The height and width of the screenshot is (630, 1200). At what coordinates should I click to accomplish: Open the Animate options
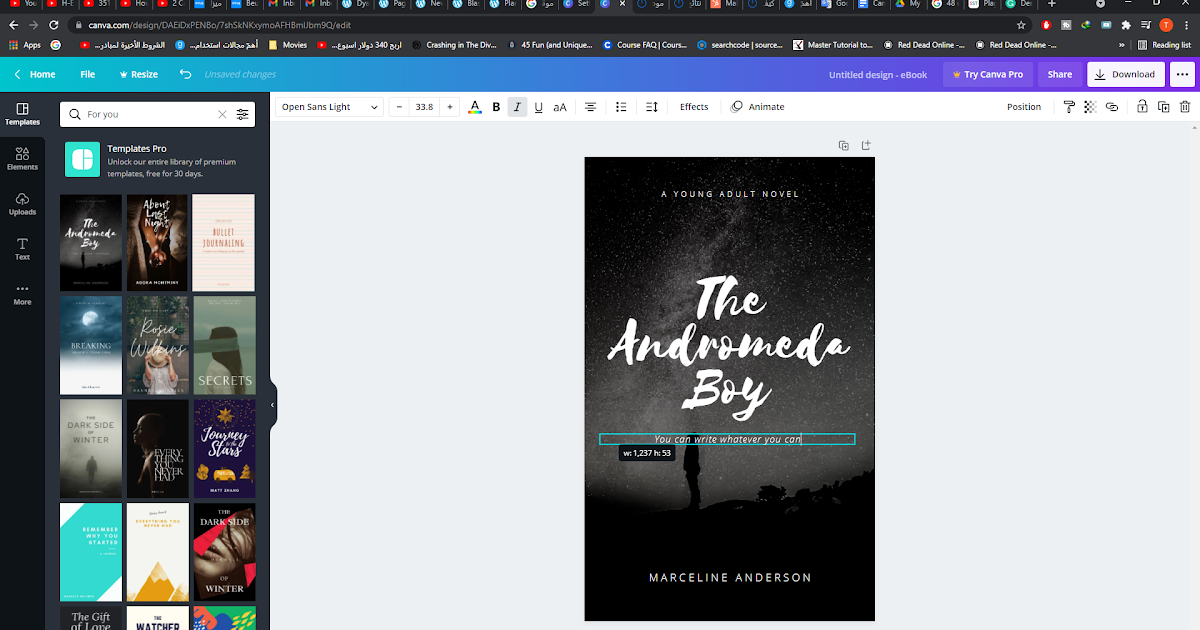click(758, 107)
